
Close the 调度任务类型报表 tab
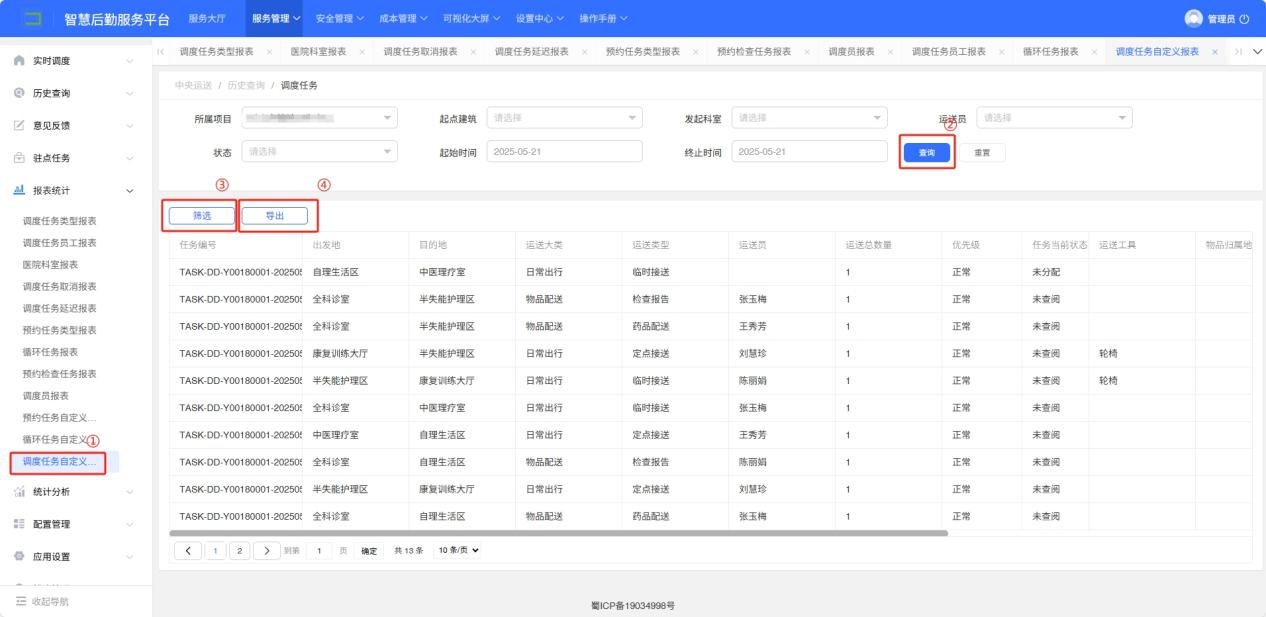[x=269, y=51]
